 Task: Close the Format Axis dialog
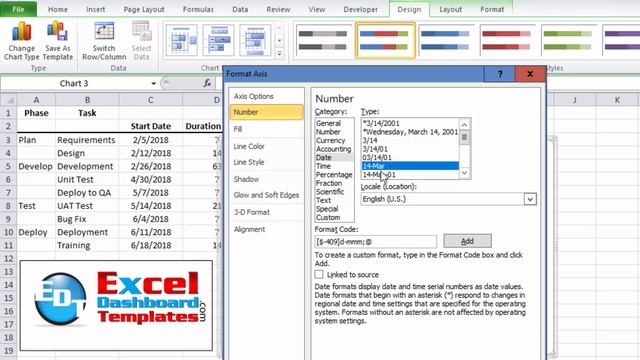(530, 74)
